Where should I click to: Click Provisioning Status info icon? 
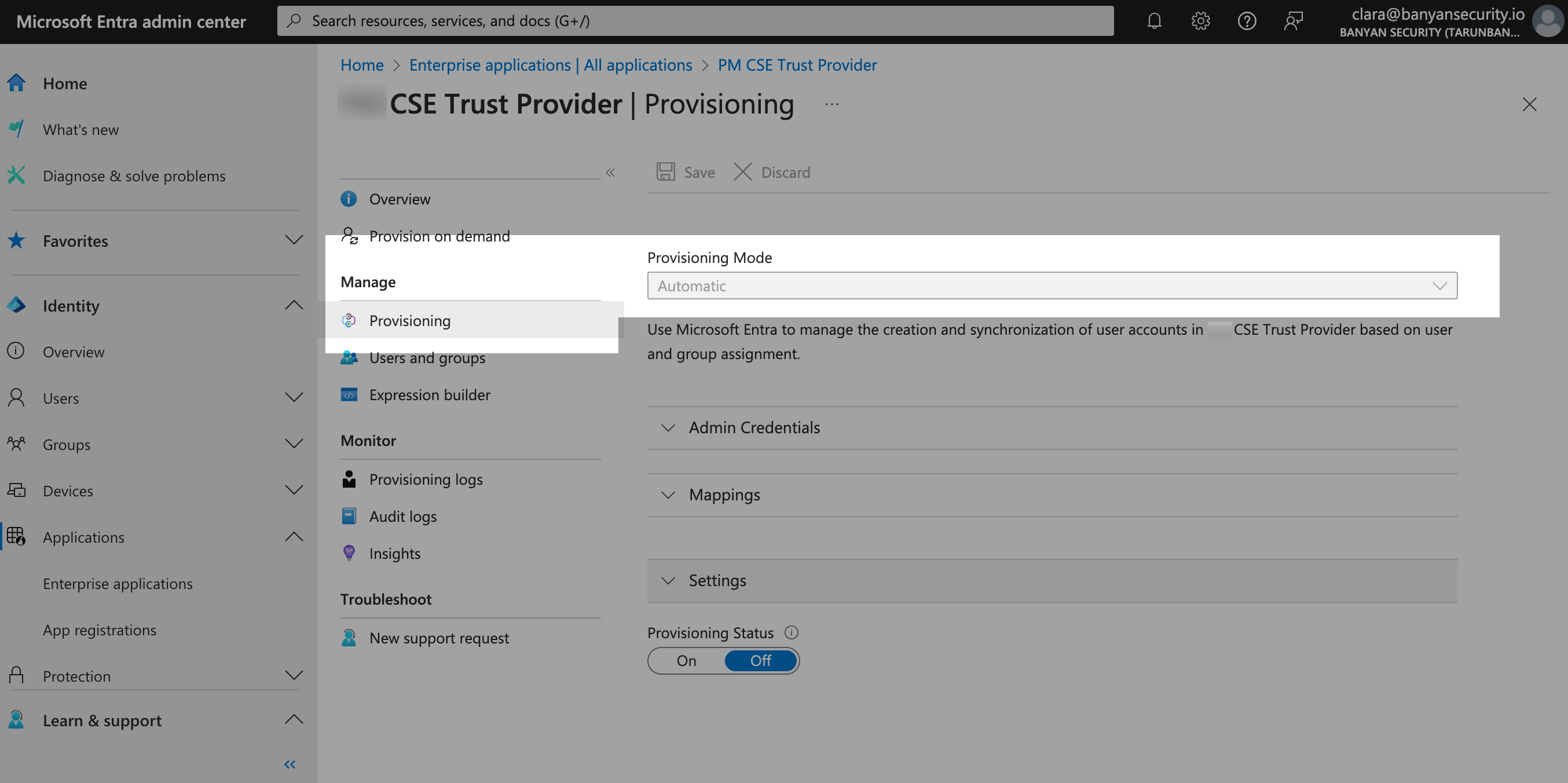[x=792, y=632]
